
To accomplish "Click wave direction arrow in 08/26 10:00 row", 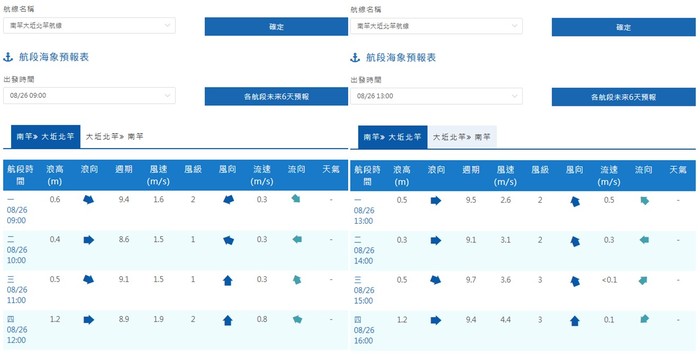I will click(88, 240).
